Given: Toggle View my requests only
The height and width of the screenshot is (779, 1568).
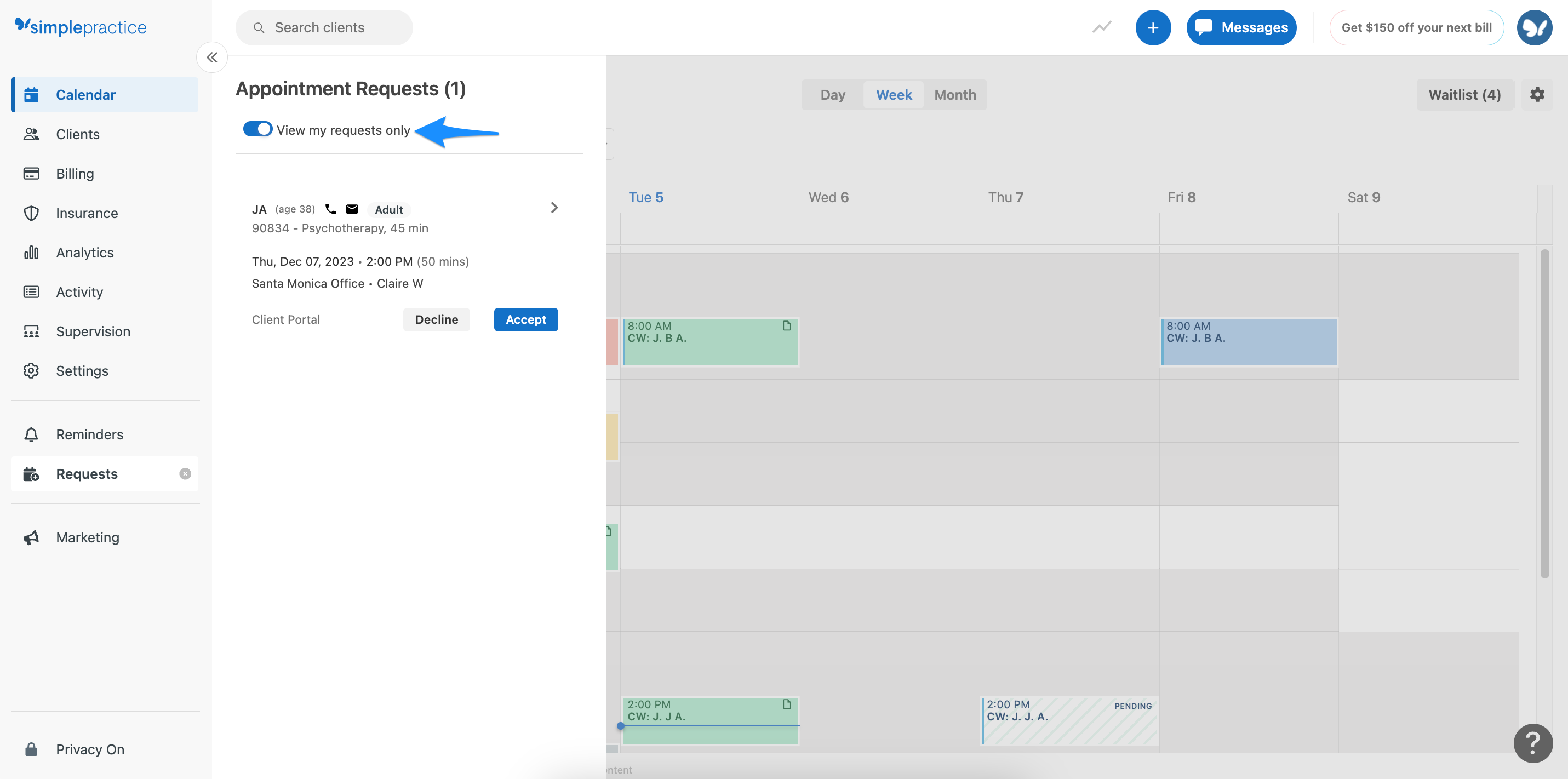Looking at the screenshot, I should click(x=257, y=129).
